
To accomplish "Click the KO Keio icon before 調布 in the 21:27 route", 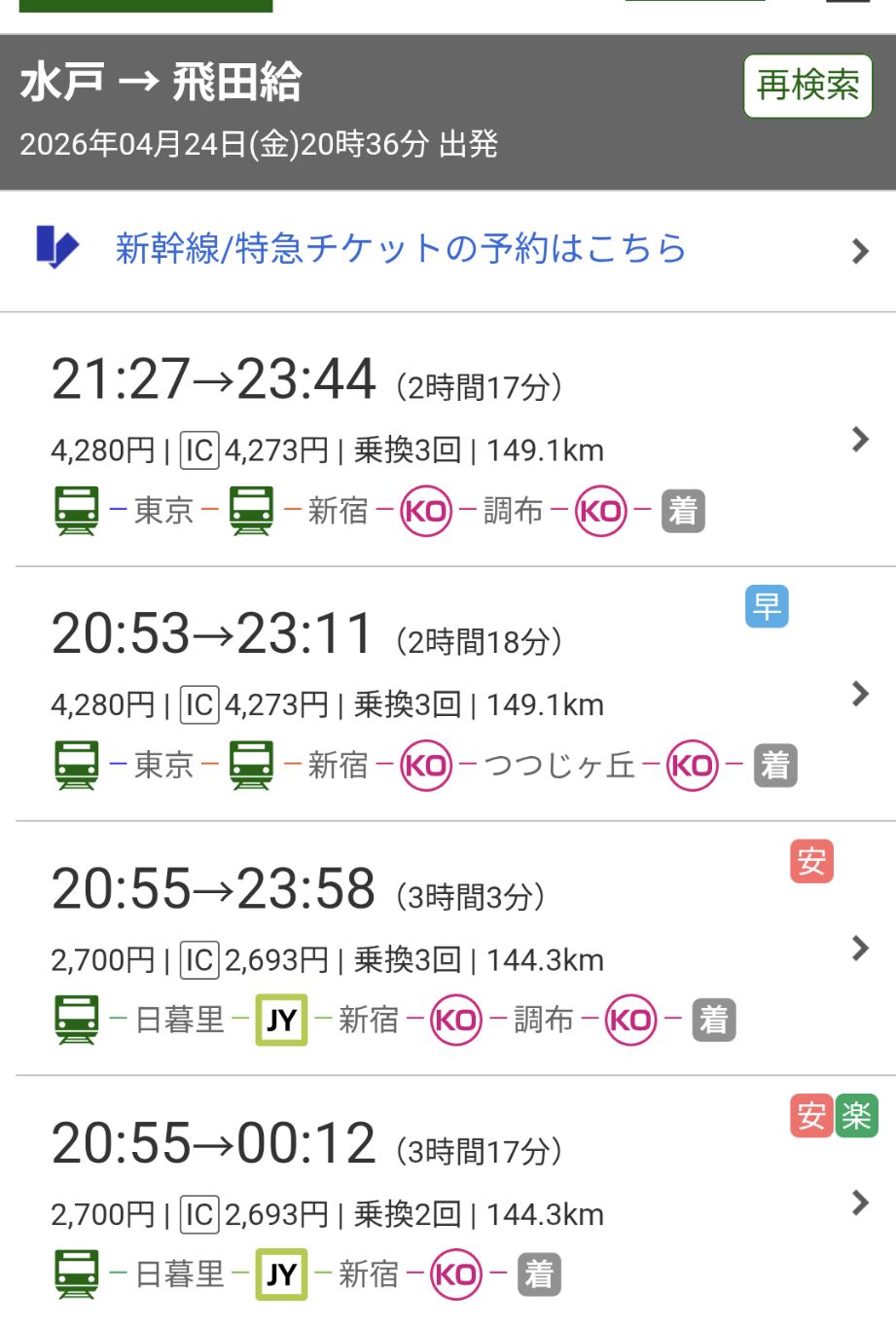I will tap(426, 511).
